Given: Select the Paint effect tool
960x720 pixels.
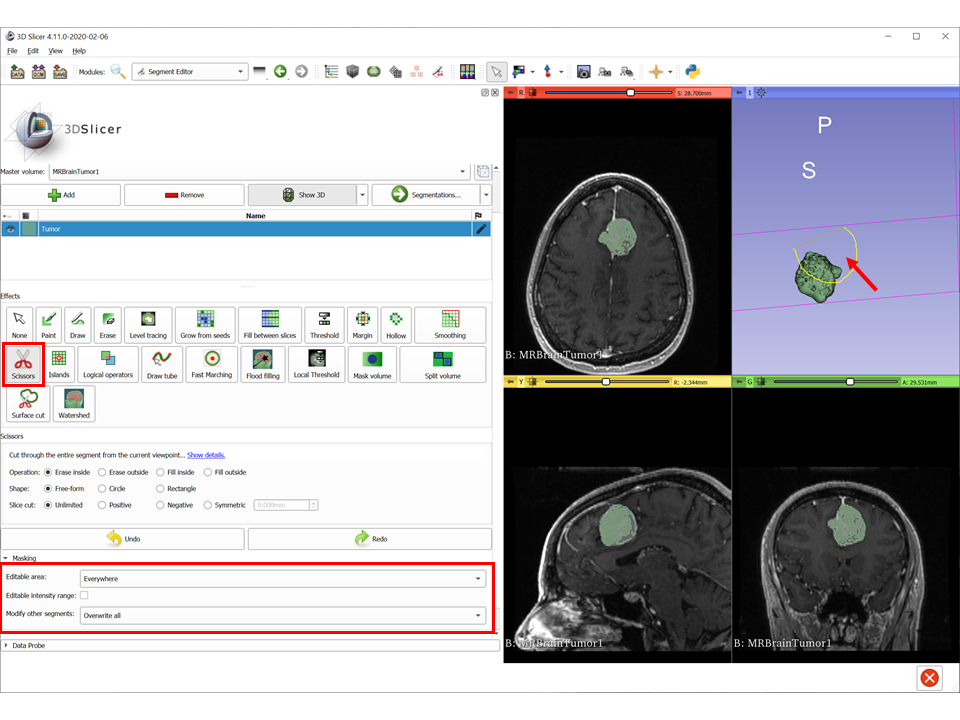Looking at the screenshot, I should 48,324.
